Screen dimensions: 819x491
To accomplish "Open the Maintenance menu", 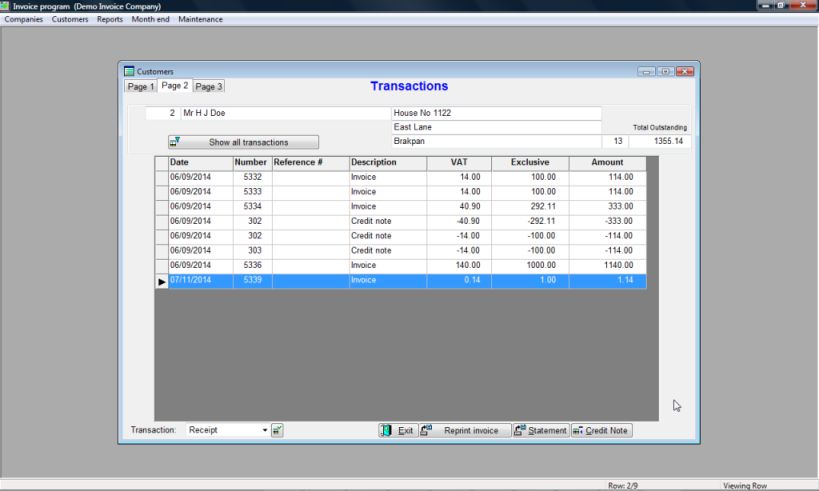I will click(200, 20).
